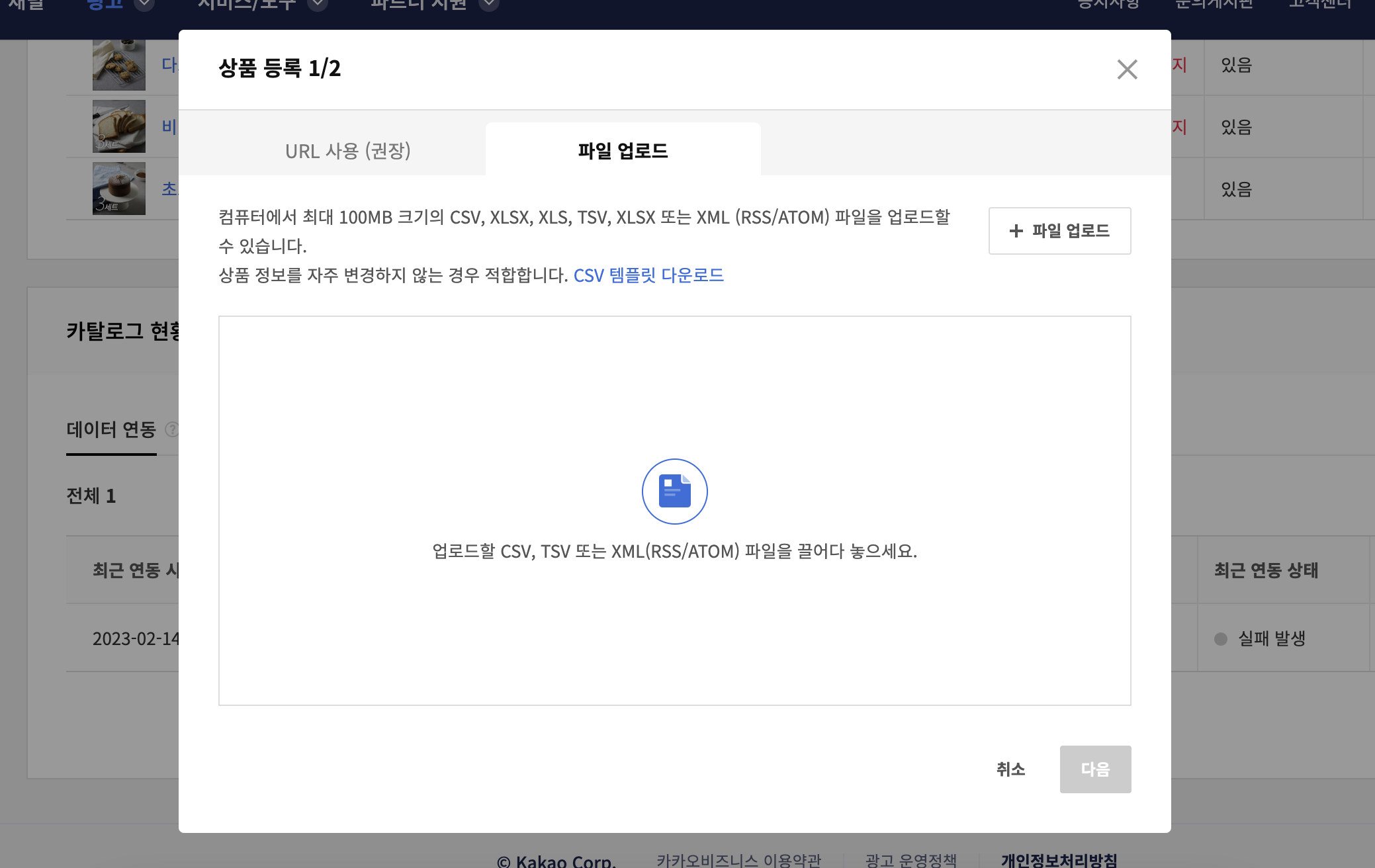This screenshot has height=868, width=1375.
Task: Expand the 파트너 지원 menu chevron
Action: coord(488,5)
